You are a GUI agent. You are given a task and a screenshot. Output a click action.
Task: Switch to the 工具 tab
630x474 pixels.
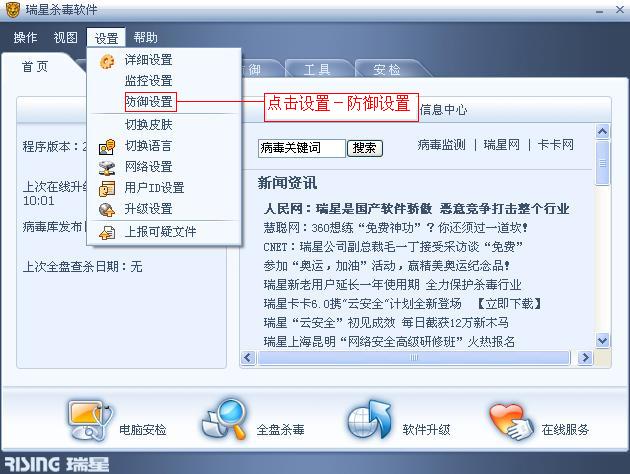coord(317,69)
